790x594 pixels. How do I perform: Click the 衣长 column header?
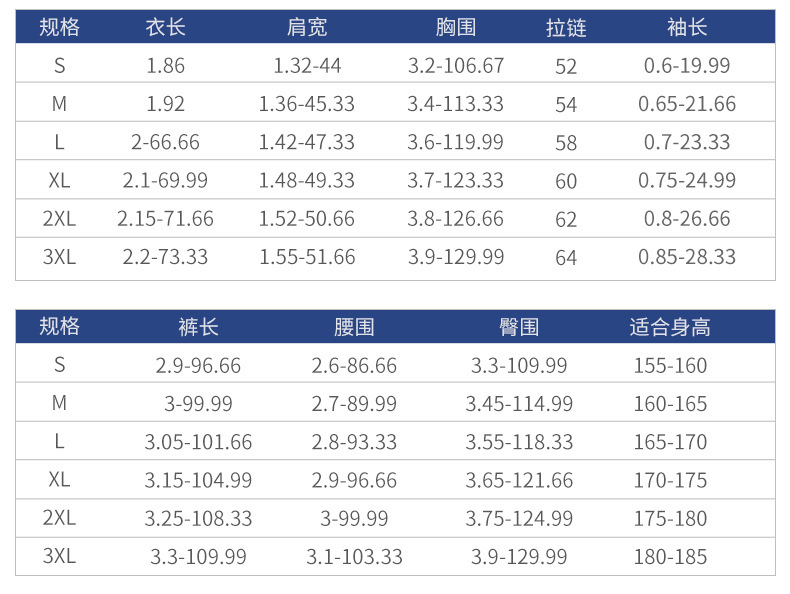click(x=166, y=28)
